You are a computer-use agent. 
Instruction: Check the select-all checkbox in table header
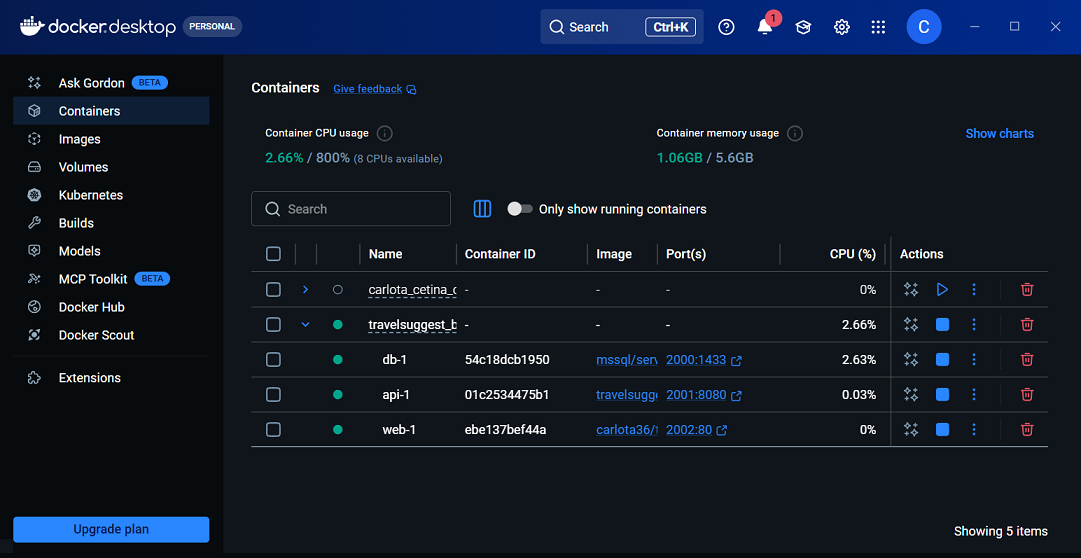pos(273,254)
